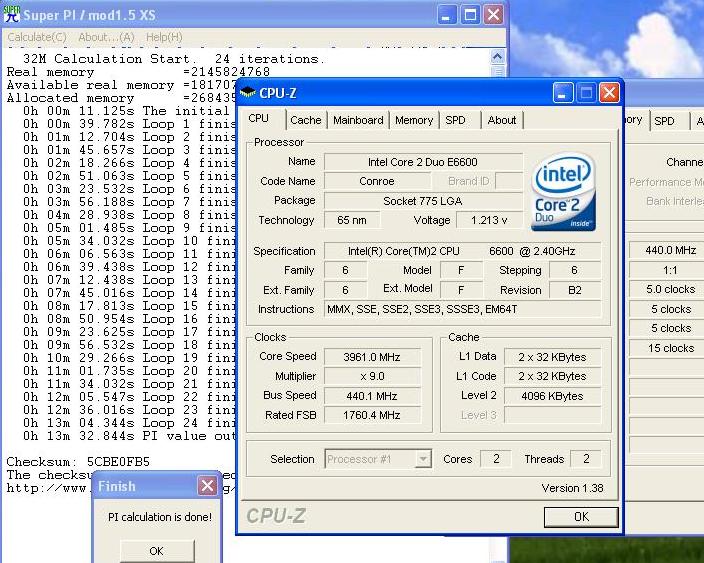The image size is (704, 563).
Task: Minimize the Super PI window
Action: coord(447,15)
